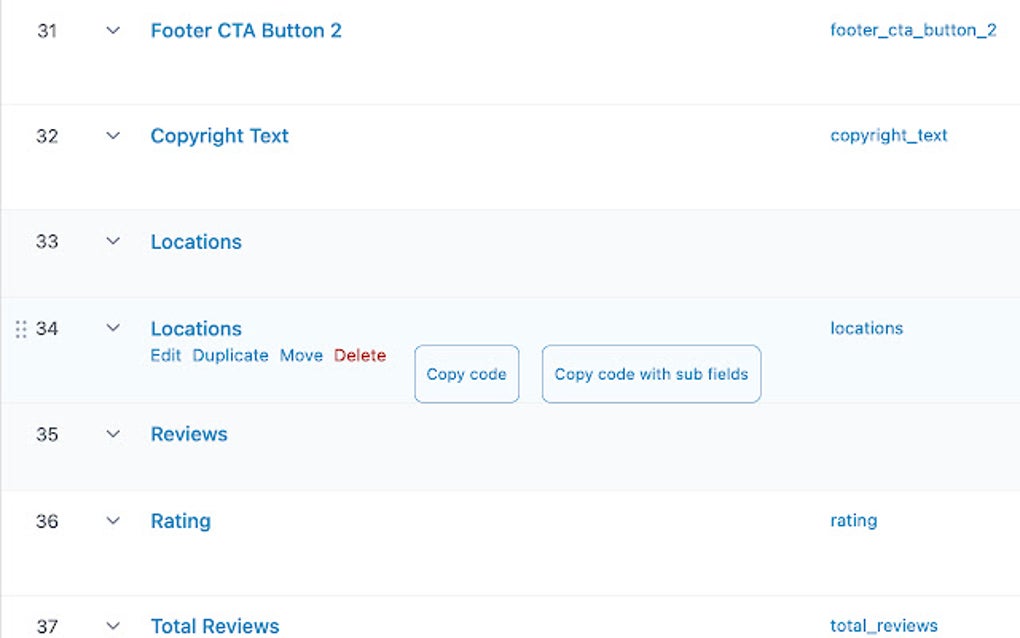The width and height of the screenshot is (1020, 638).
Task: Expand the first Locations field
Action: 112,241
